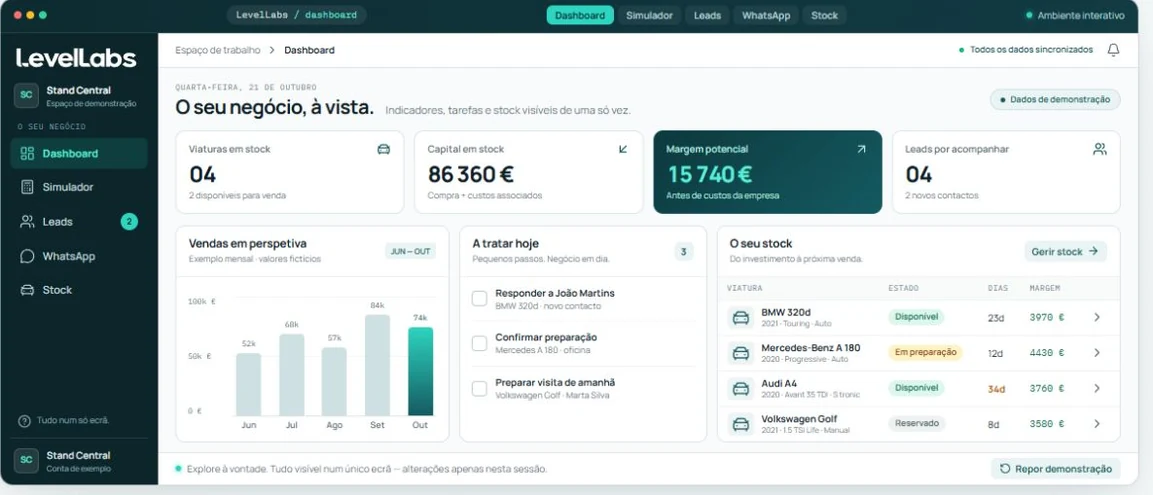Click the Disponível status badge for BMW 320d

point(916,317)
